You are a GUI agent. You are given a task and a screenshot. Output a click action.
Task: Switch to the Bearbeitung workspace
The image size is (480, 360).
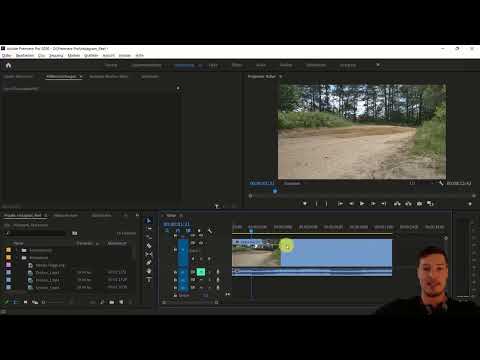pyautogui.click(x=184, y=65)
